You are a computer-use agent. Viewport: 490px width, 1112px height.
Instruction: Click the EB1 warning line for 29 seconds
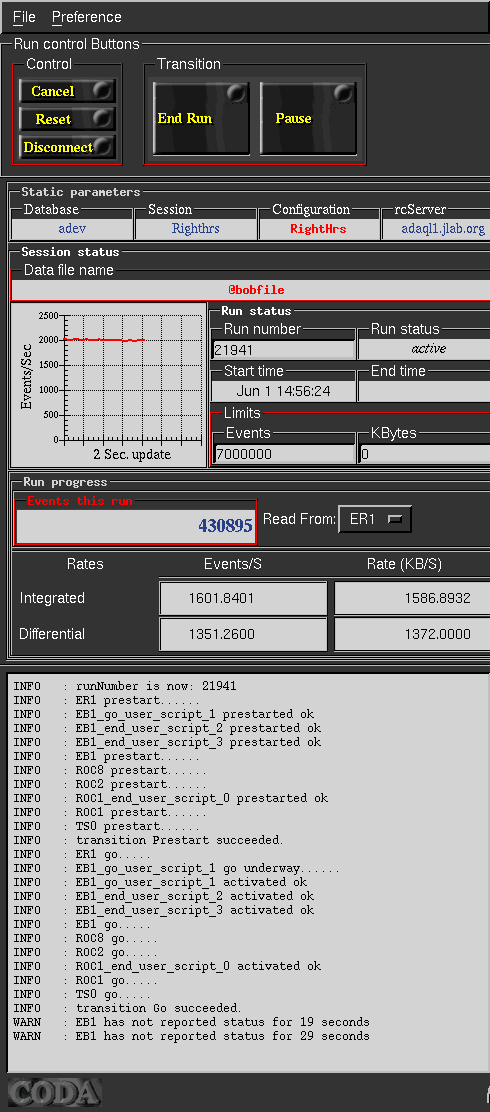(191, 1036)
